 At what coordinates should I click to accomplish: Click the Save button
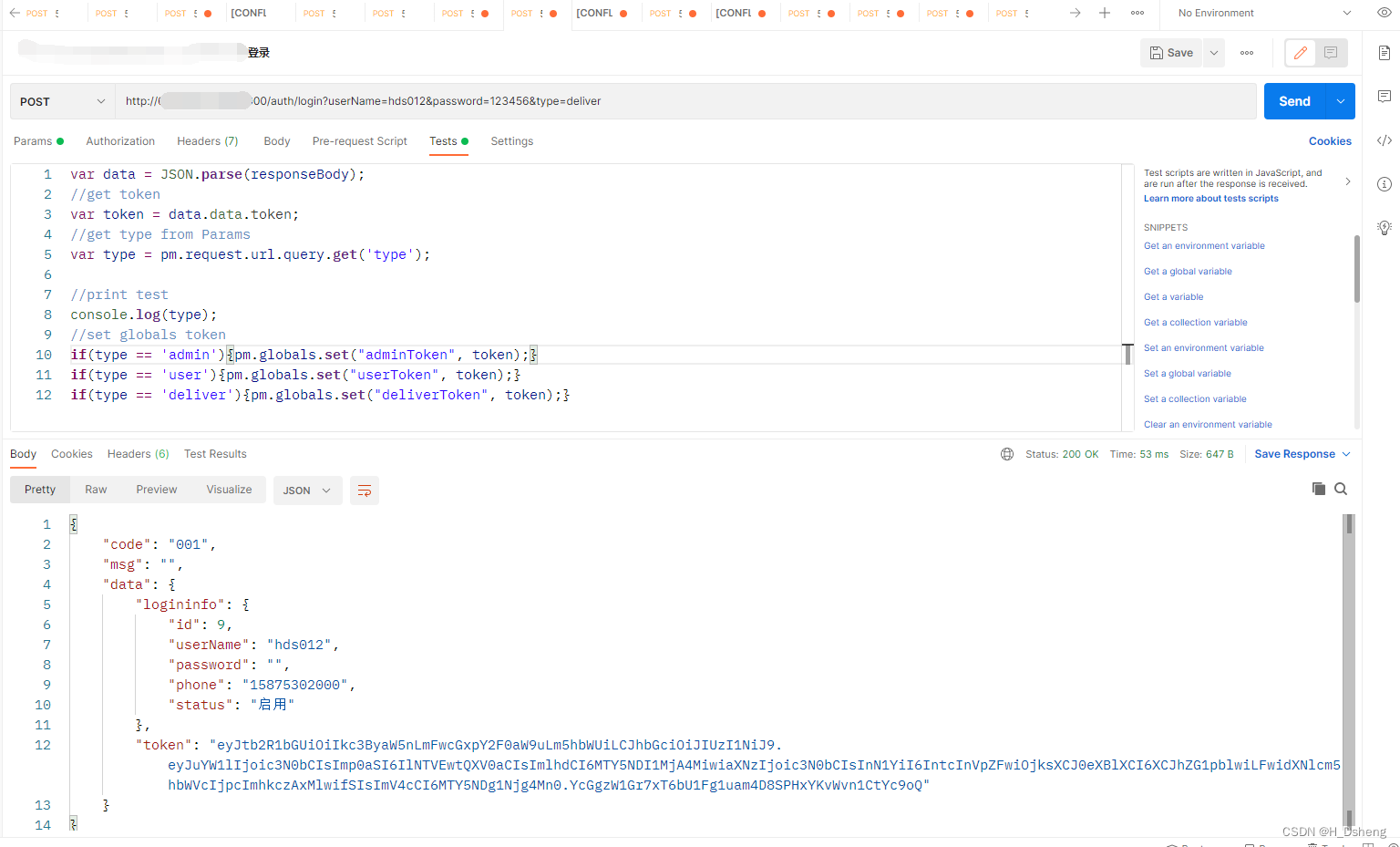pyautogui.click(x=1171, y=53)
